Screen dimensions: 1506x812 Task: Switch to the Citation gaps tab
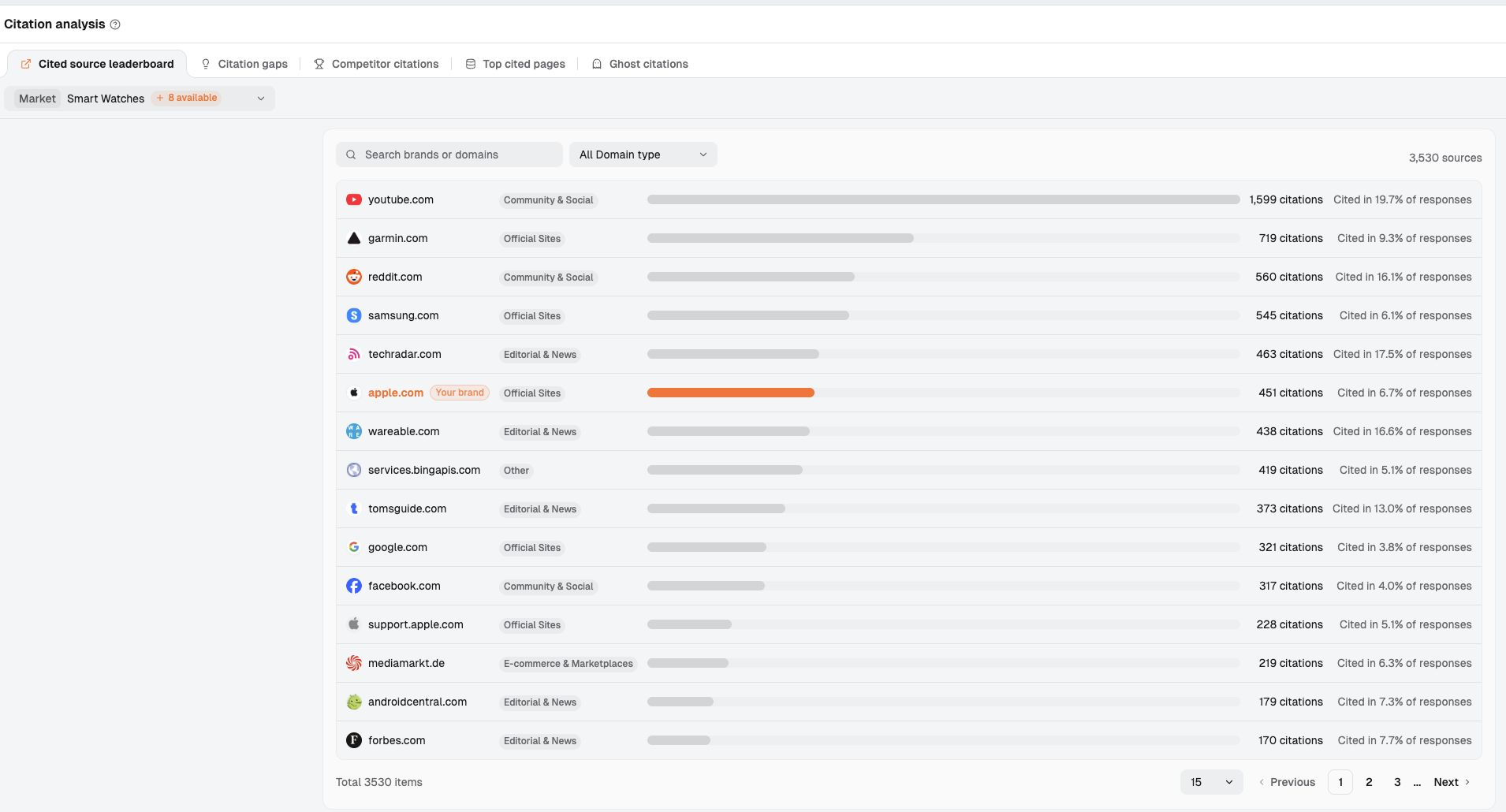coord(244,65)
